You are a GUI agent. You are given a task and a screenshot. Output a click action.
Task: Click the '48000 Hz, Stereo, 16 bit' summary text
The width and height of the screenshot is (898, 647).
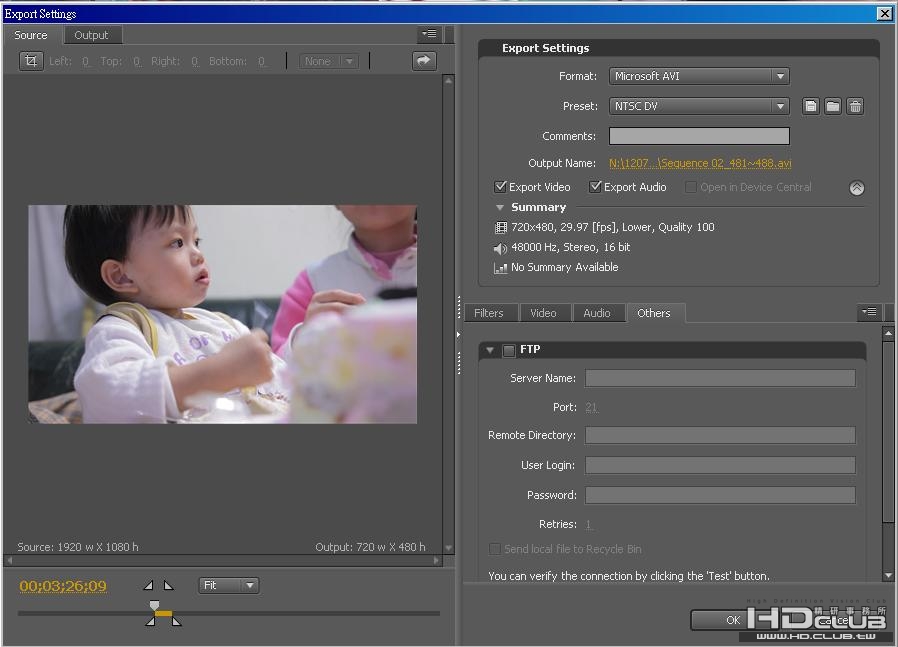tap(570, 247)
